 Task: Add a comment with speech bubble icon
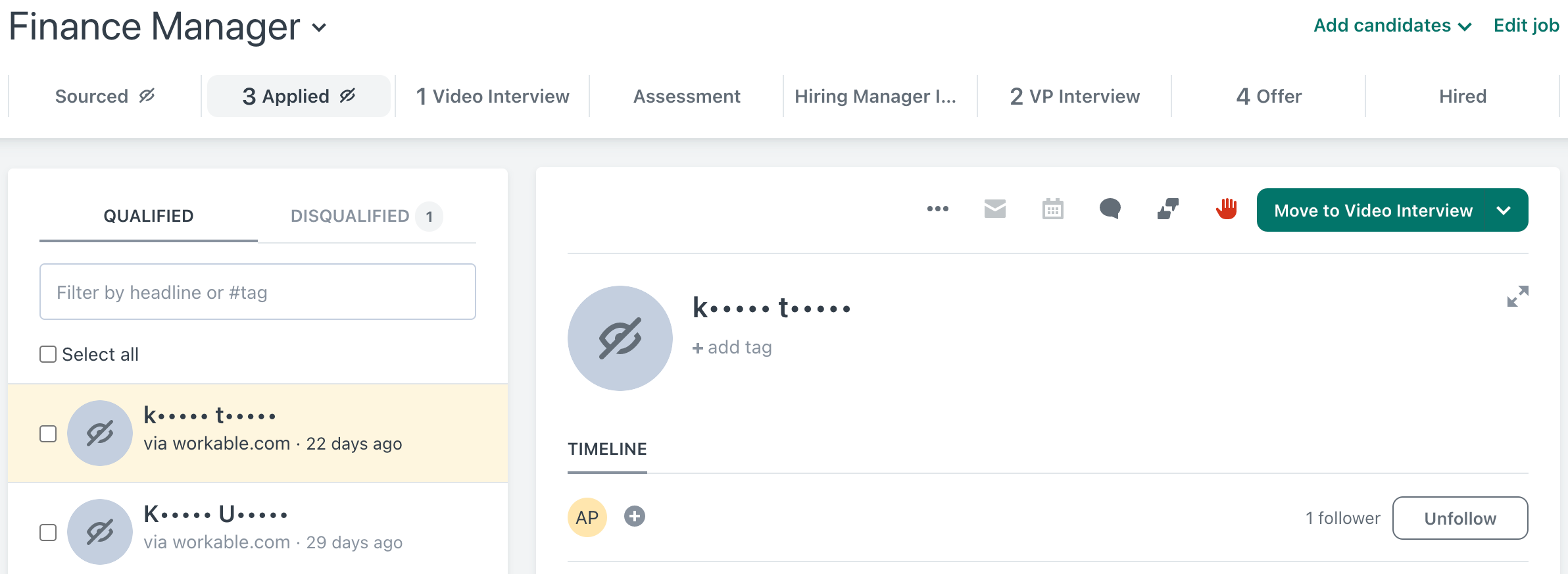[1110, 209]
